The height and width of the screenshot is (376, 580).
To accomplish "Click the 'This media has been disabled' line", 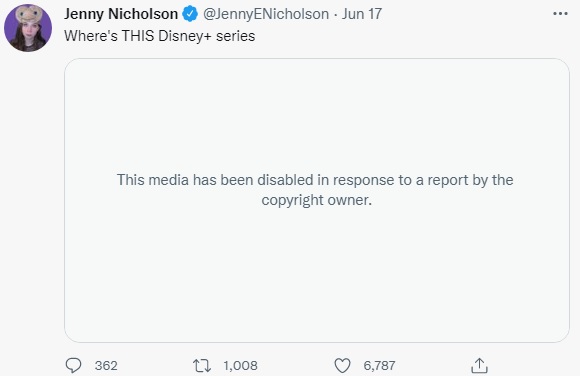I will [315, 180].
